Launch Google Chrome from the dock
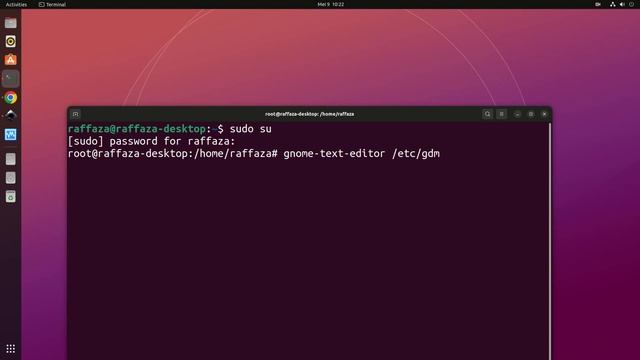 point(11,98)
